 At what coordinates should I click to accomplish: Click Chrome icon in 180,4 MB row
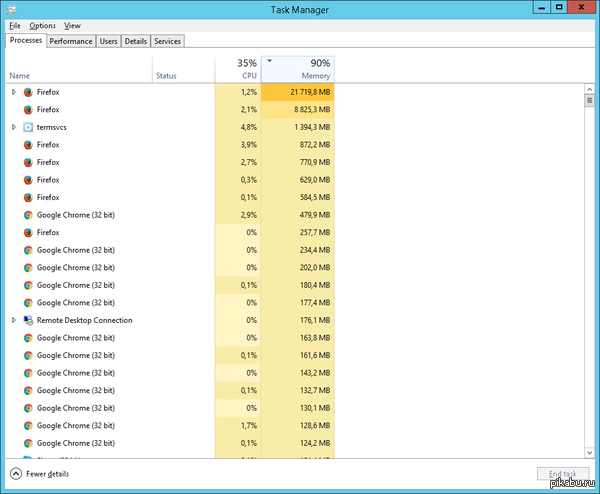click(x=28, y=285)
